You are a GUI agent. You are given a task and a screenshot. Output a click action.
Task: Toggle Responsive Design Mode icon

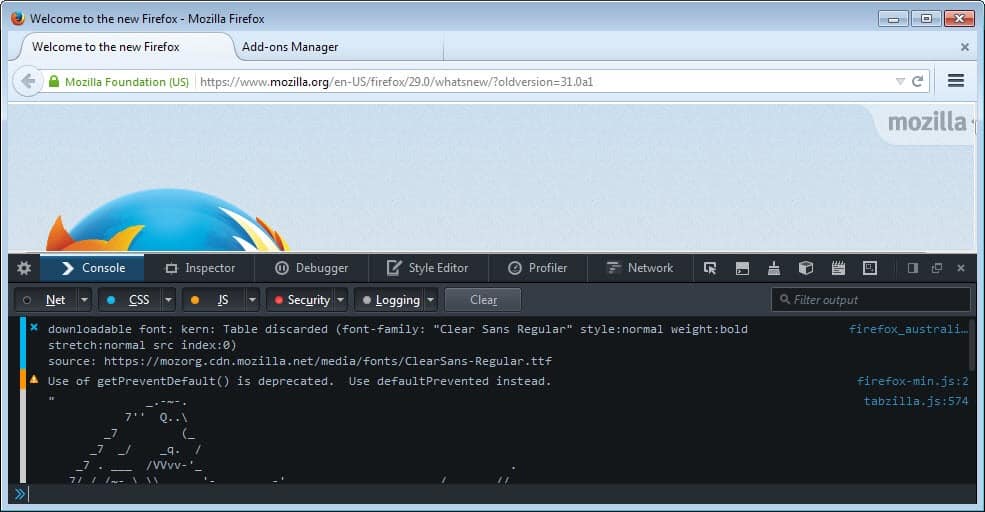point(870,268)
